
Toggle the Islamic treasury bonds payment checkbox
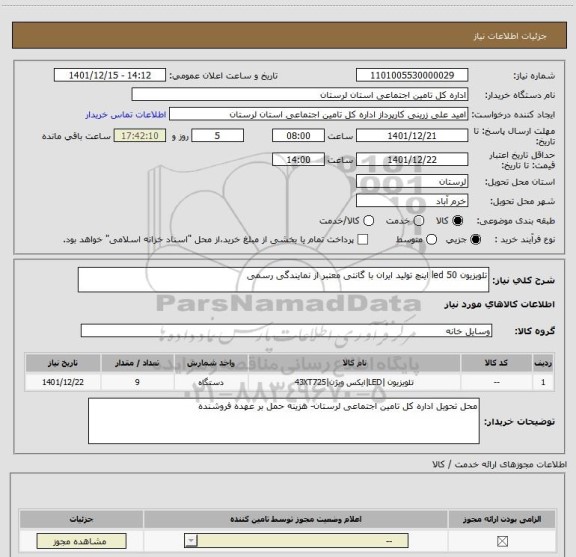coord(363,240)
